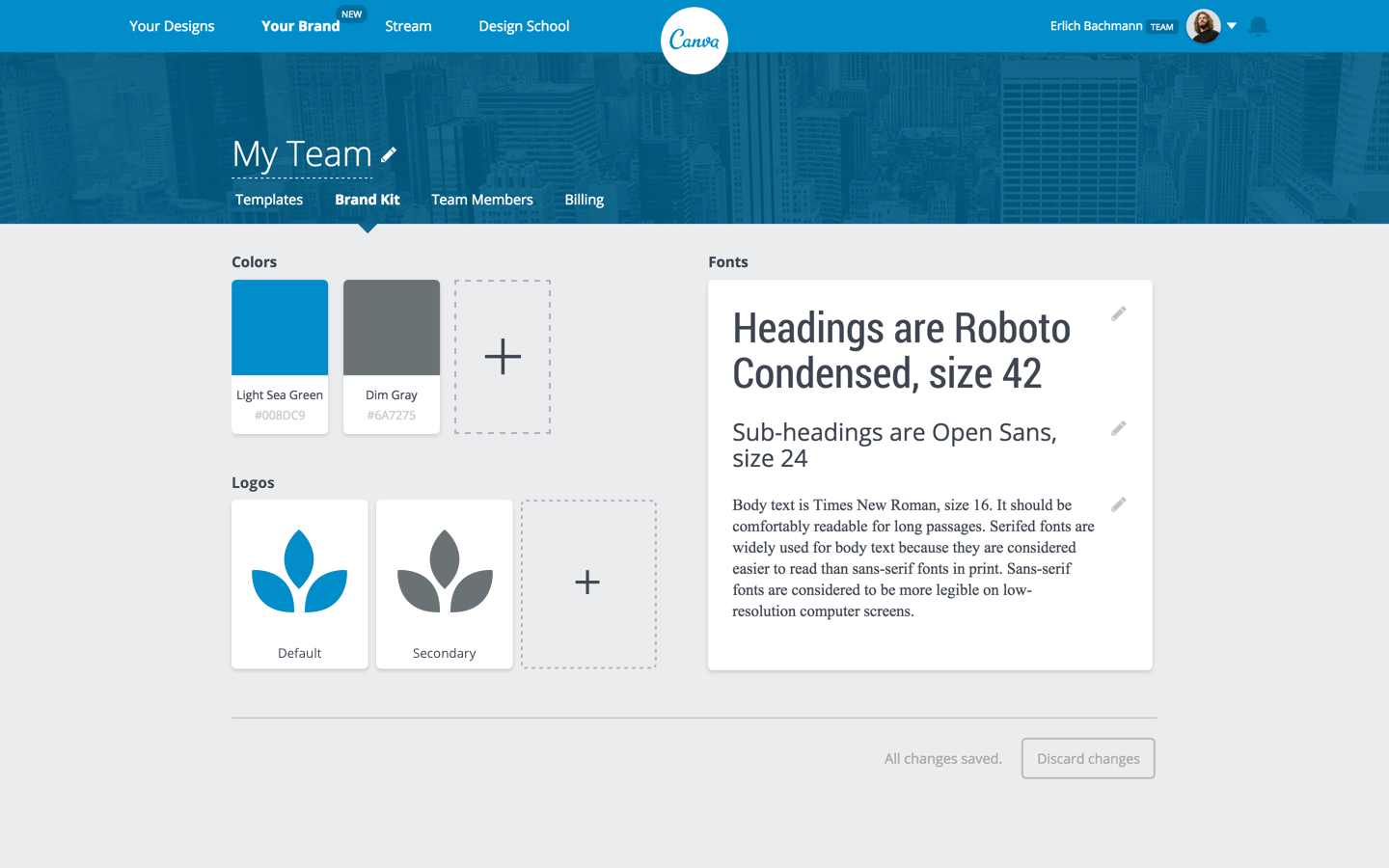Viewport: 1389px width, 868px height.
Task: Click Erlich Bachmann's profile avatar
Action: pyautogui.click(x=1203, y=26)
